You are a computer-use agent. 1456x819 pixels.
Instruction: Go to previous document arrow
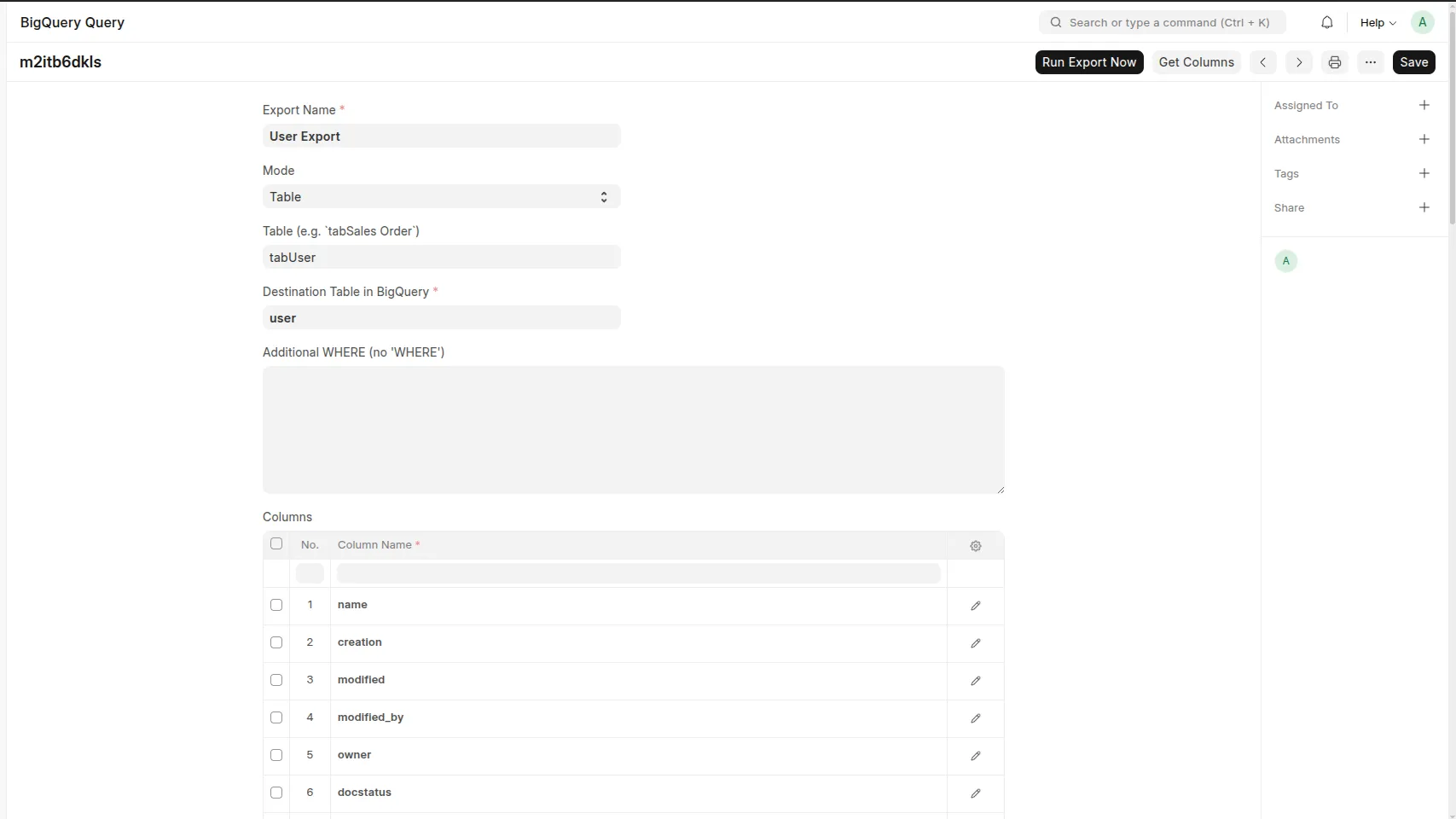coord(1262,62)
